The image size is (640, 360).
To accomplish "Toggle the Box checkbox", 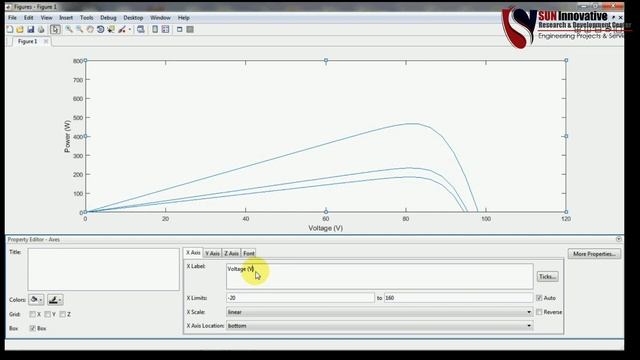I will [32, 328].
